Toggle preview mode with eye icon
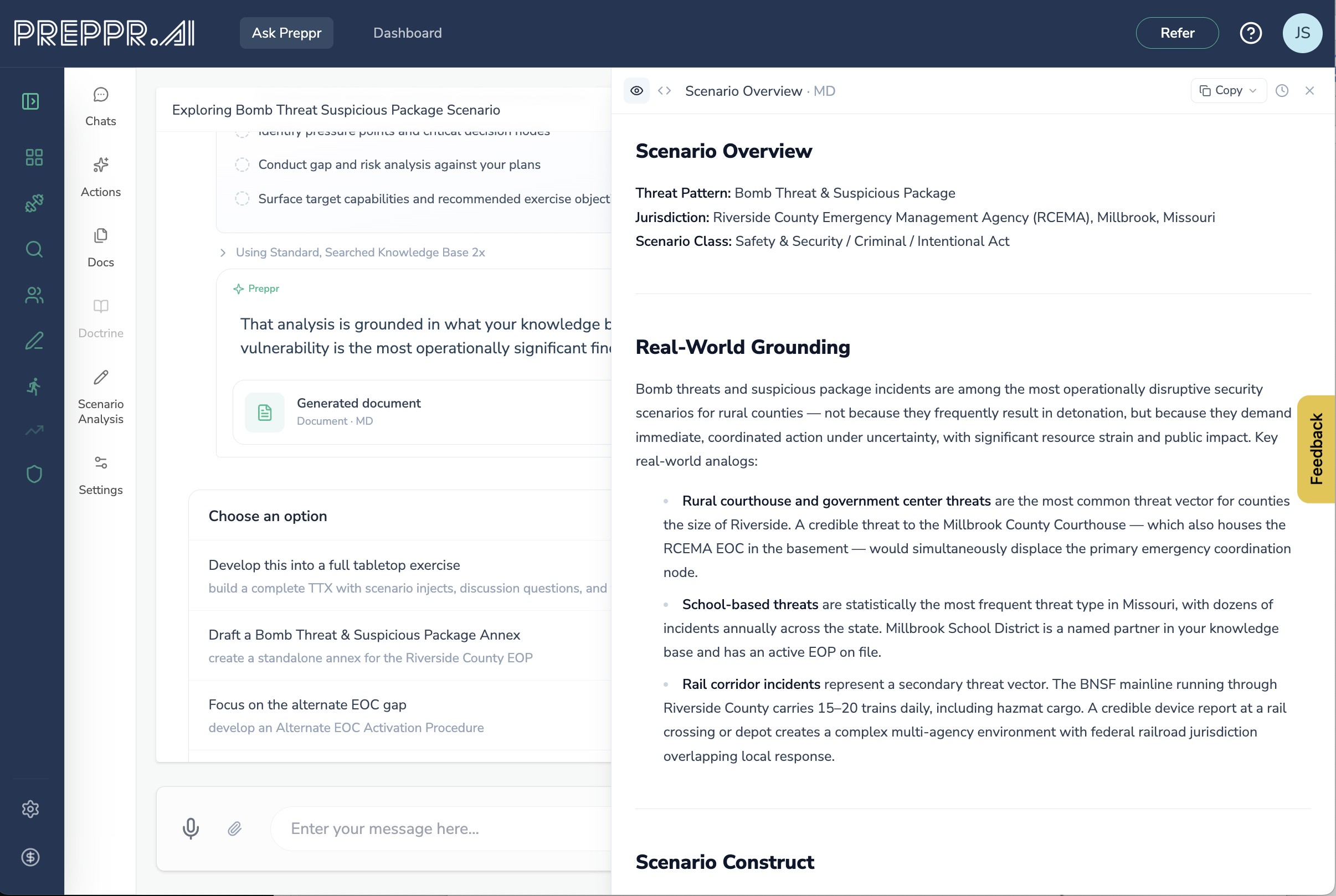 [636, 91]
